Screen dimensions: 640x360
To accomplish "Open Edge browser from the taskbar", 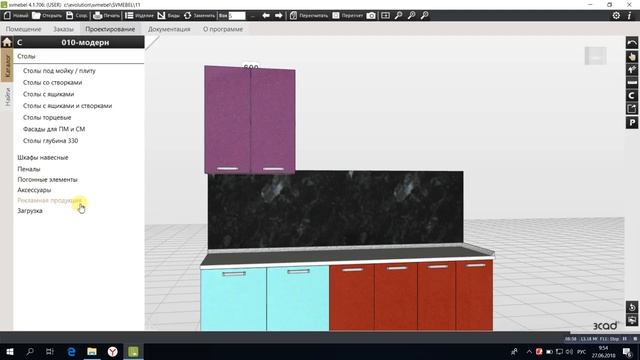I will (x=71, y=351).
